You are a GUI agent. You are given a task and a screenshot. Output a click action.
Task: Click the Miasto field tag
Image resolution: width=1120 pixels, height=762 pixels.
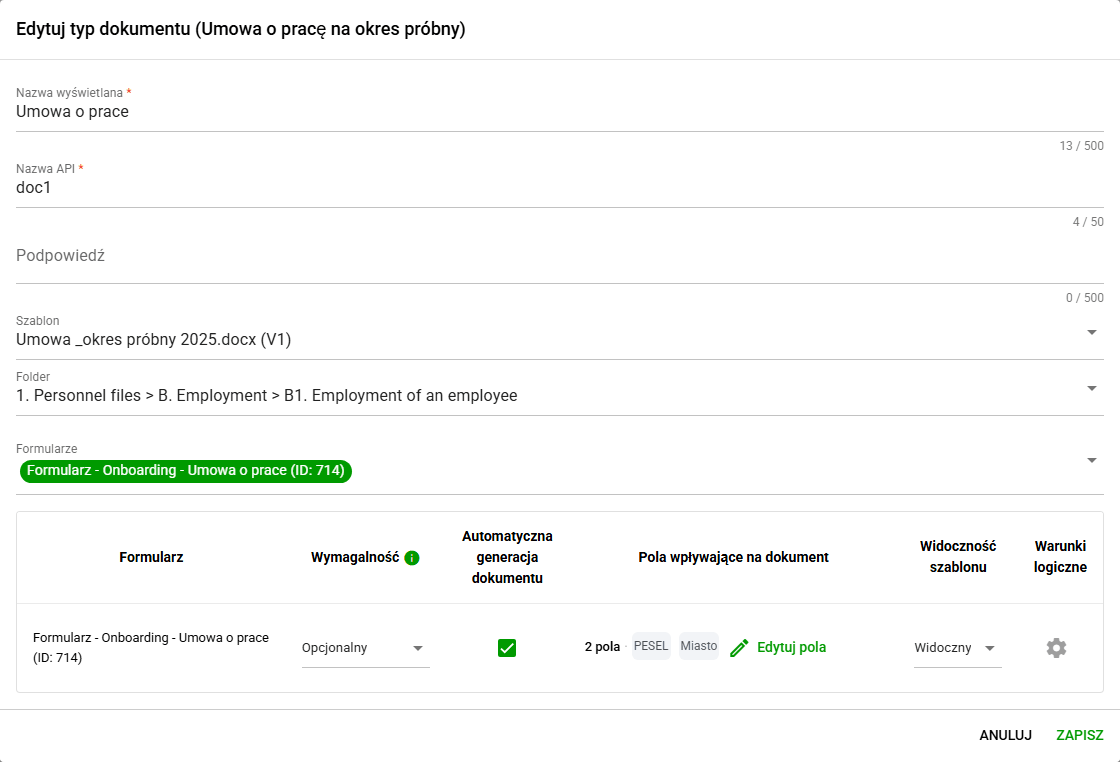click(x=699, y=646)
